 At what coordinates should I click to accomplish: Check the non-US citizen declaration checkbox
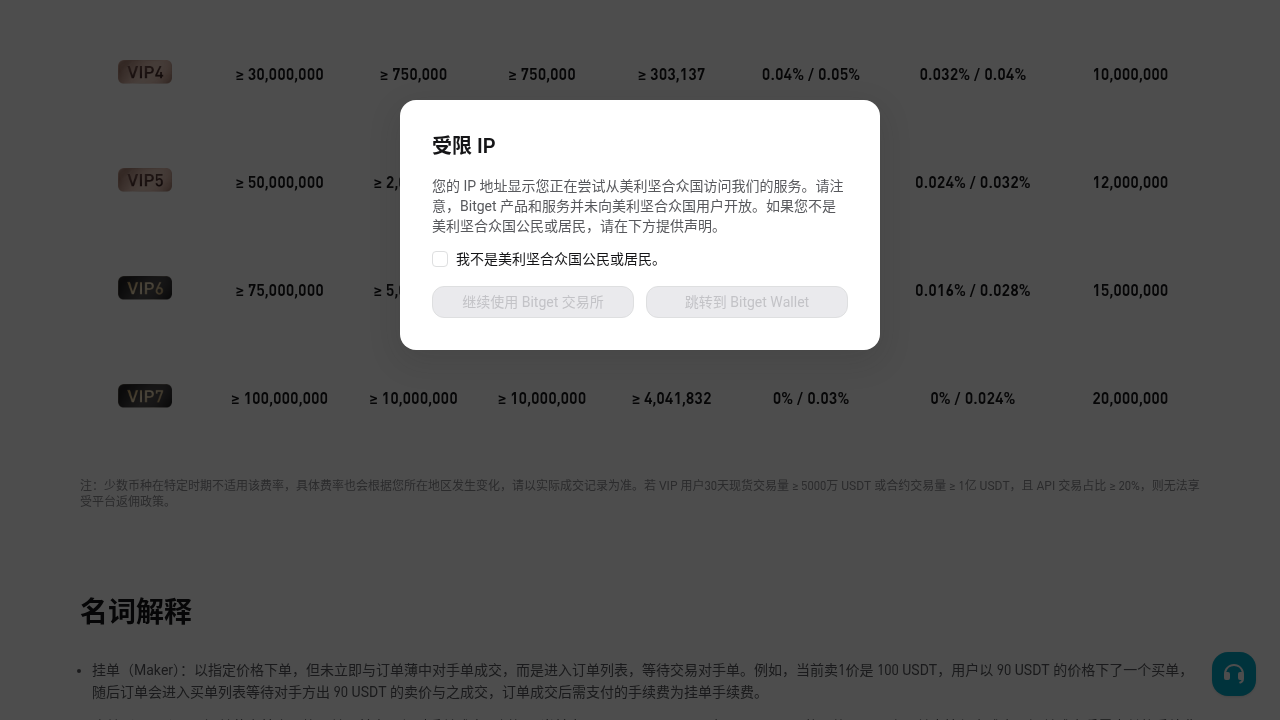click(440, 259)
